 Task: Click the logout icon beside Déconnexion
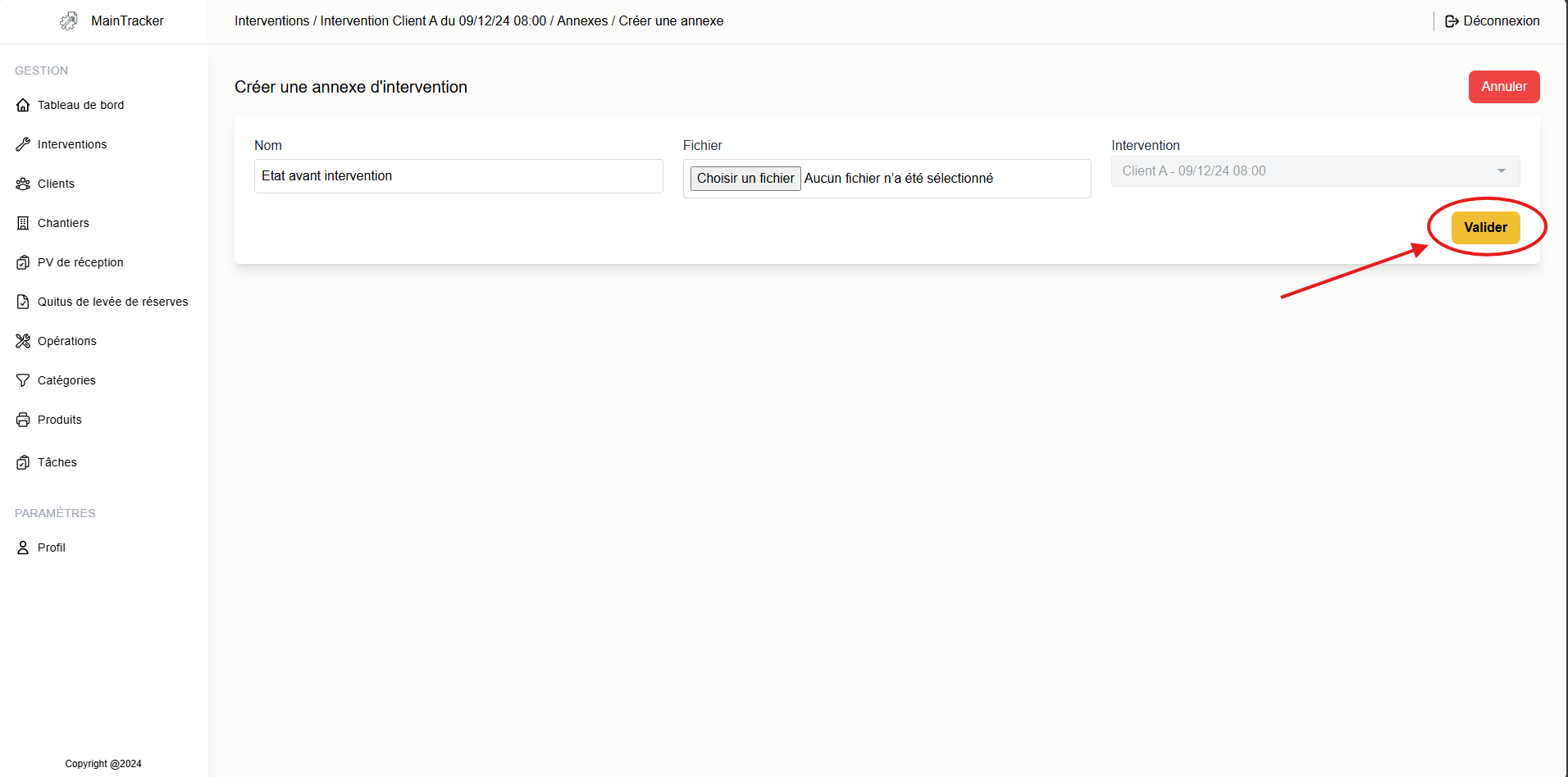coord(1452,21)
